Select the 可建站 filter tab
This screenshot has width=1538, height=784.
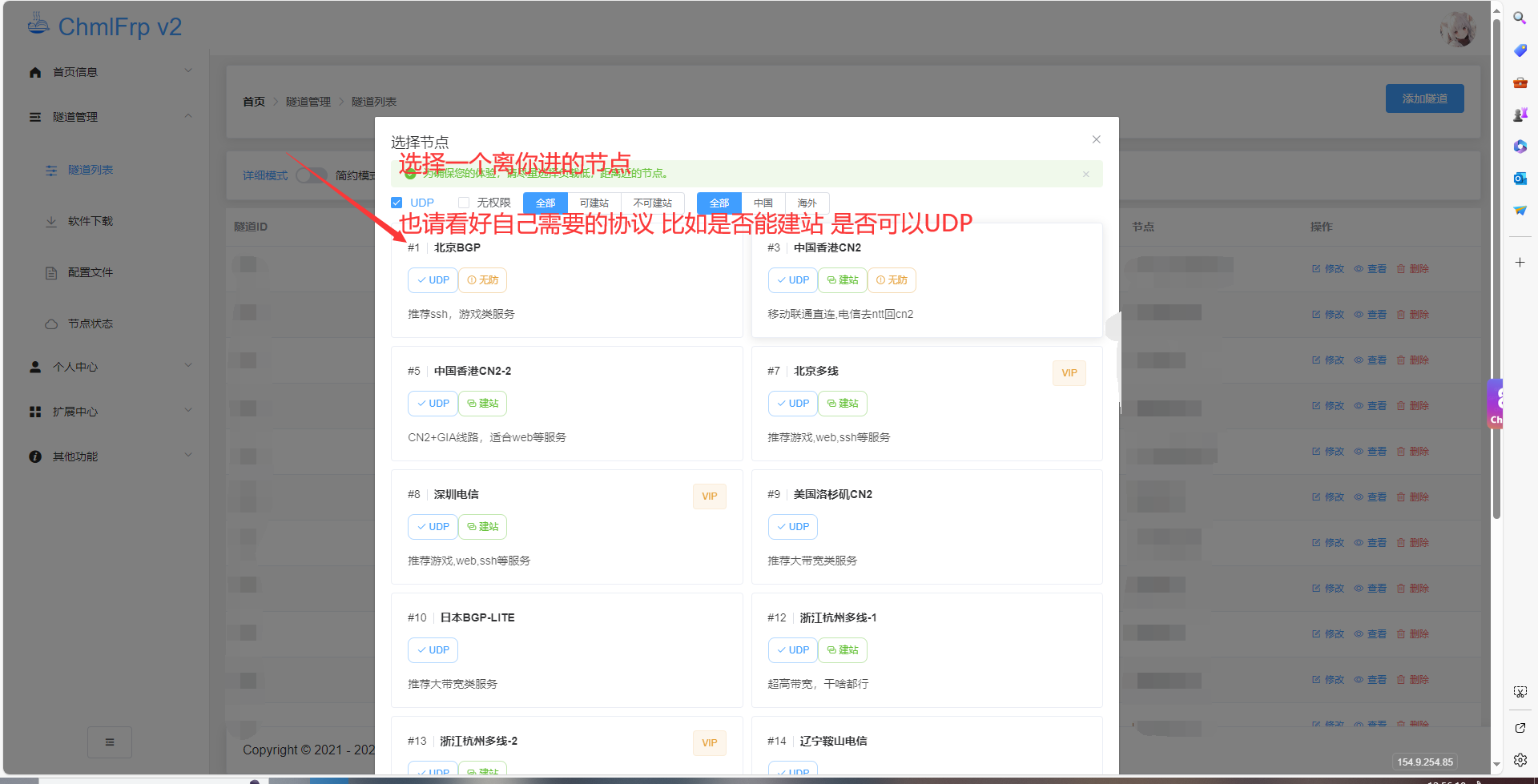pyautogui.click(x=594, y=203)
